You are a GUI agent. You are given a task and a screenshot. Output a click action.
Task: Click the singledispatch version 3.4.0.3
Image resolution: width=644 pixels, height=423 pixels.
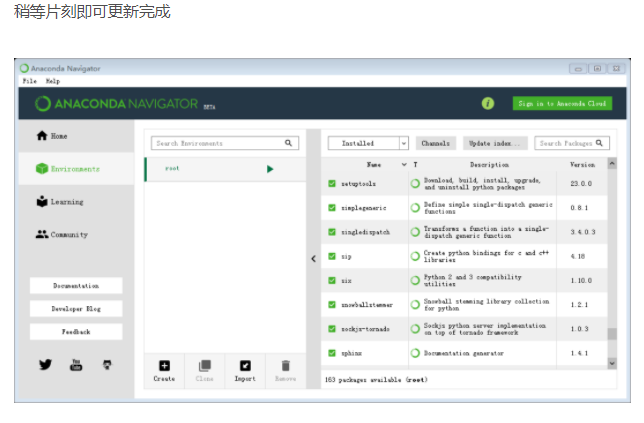[582, 232]
